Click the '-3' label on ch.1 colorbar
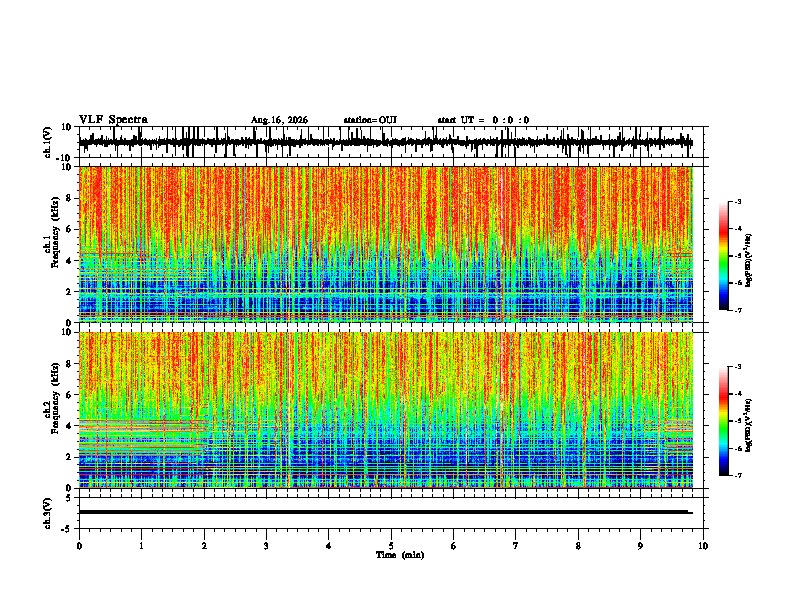792x612 pixels. [x=737, y=201]
